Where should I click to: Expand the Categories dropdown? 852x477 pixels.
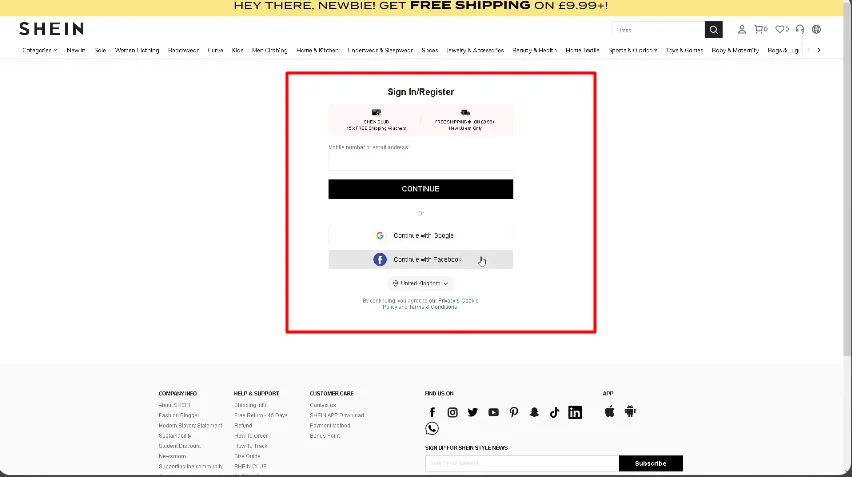[40, 50]
